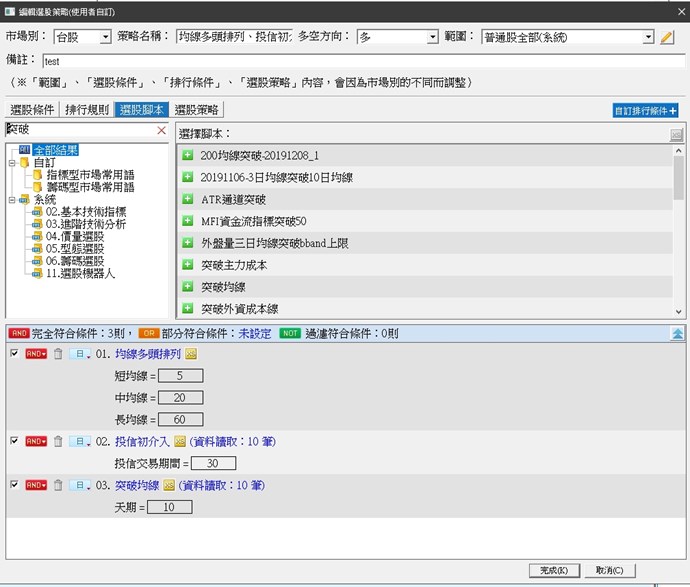Screen dimensions: 690x587
Task: Open the 市場別 dropdown showing 台股
Action: tap(82, 37)
